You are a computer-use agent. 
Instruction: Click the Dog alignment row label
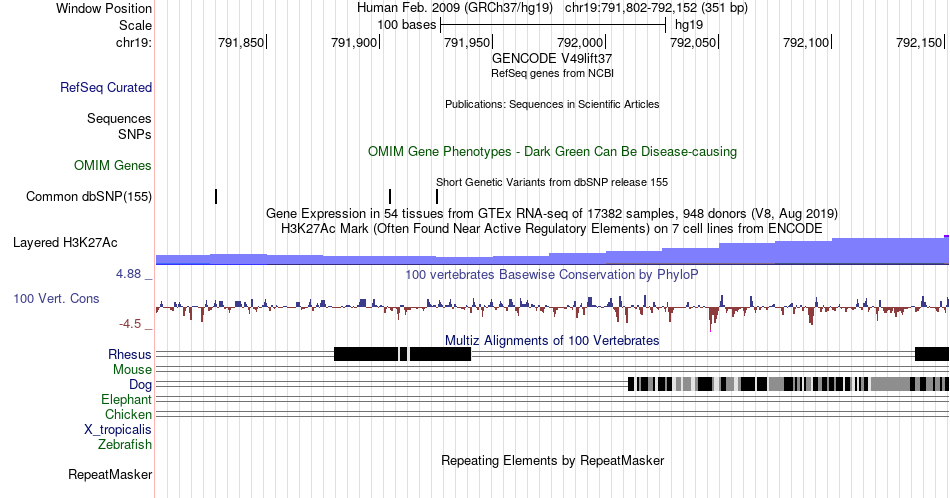[x=141, y=385]
